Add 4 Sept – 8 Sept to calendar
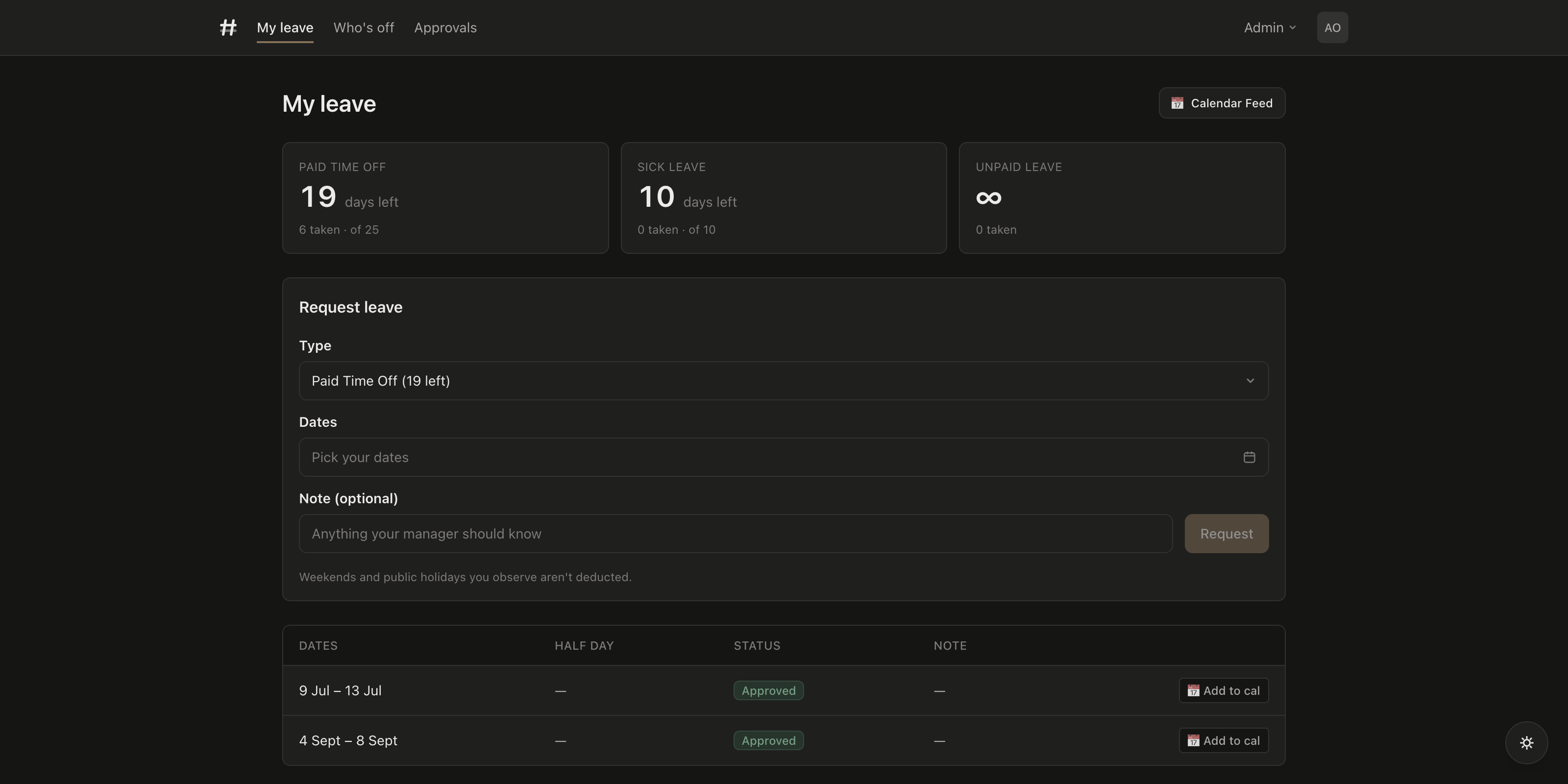The height and width of the screenshot is (784, 1568). pos(1224,740)
